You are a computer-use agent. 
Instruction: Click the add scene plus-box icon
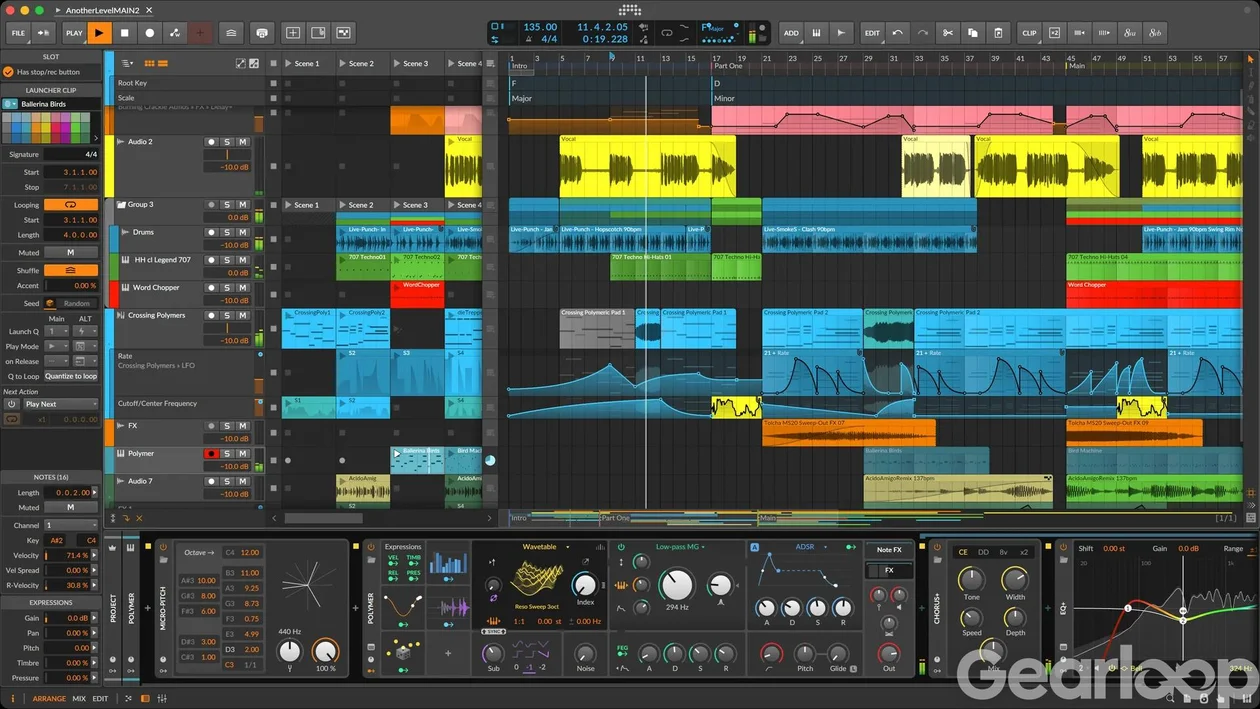coord(293,33)
